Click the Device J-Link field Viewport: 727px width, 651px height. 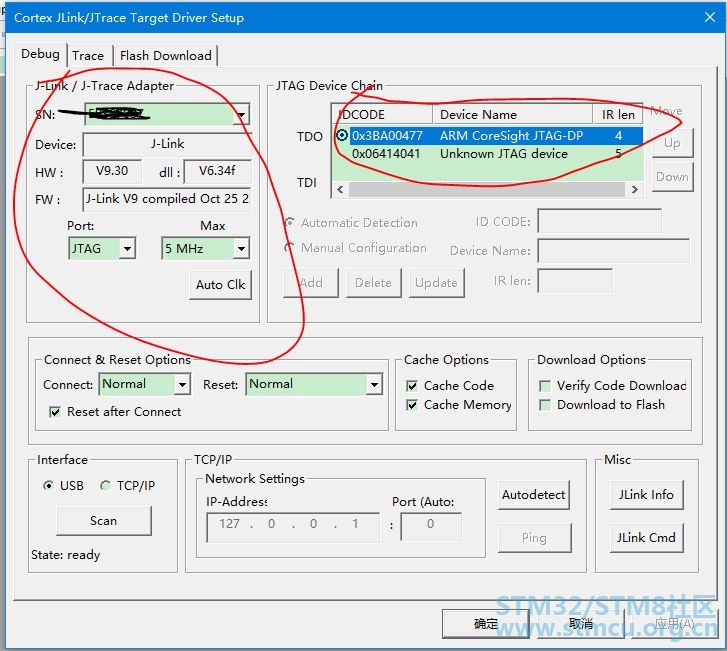click(x=167, y=145)
